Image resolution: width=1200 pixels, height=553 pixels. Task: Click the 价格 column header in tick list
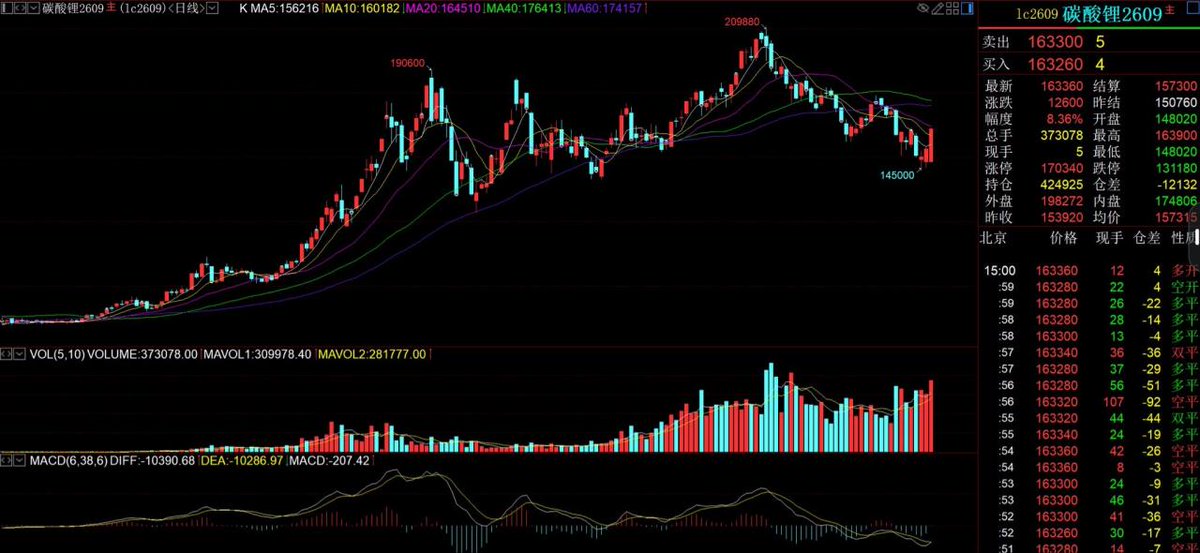pos(1063,238)
